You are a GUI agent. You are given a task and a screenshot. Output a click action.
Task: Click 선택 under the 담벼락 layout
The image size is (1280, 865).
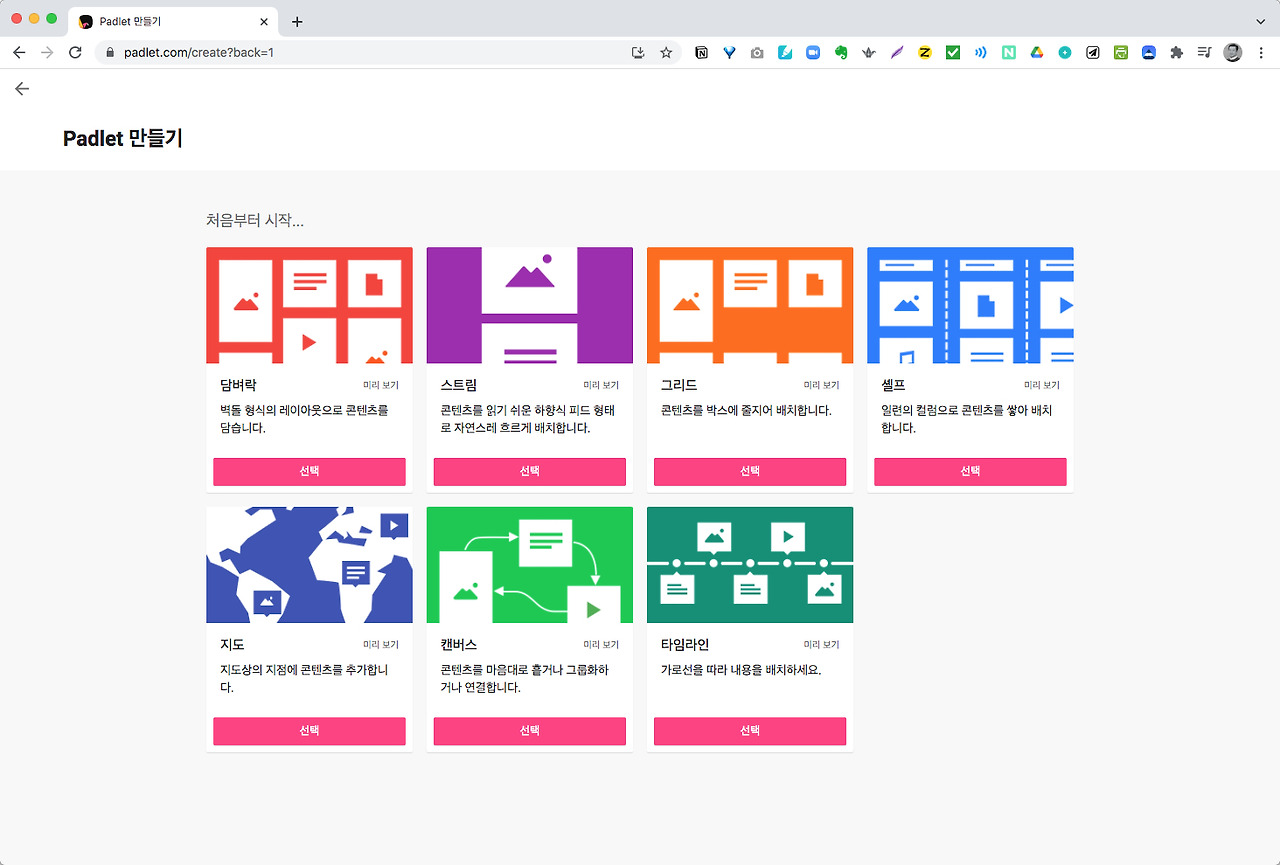(x=309, y=471)
